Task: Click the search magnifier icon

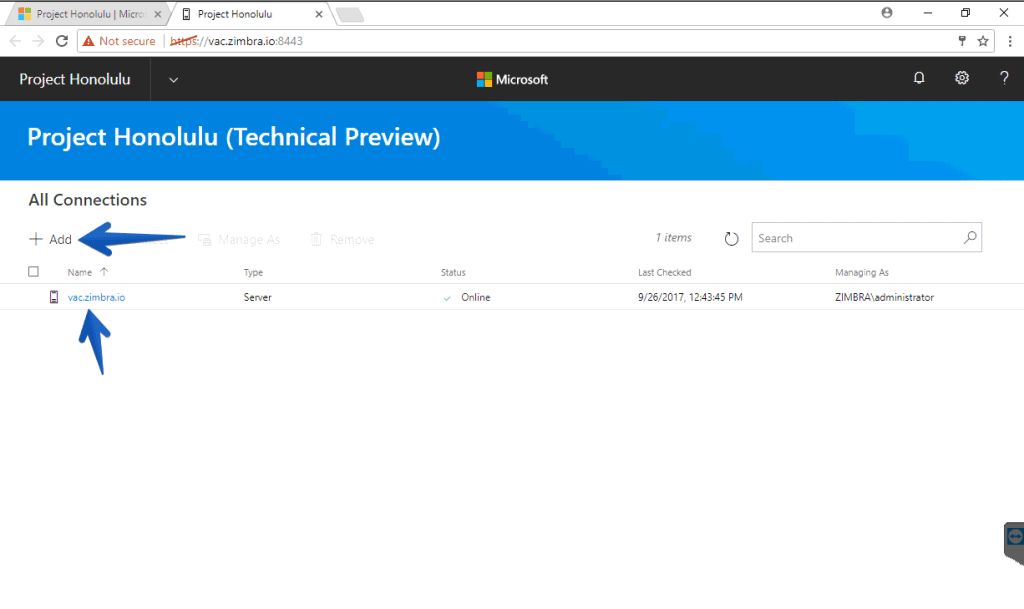Action: tap(970, 238)
